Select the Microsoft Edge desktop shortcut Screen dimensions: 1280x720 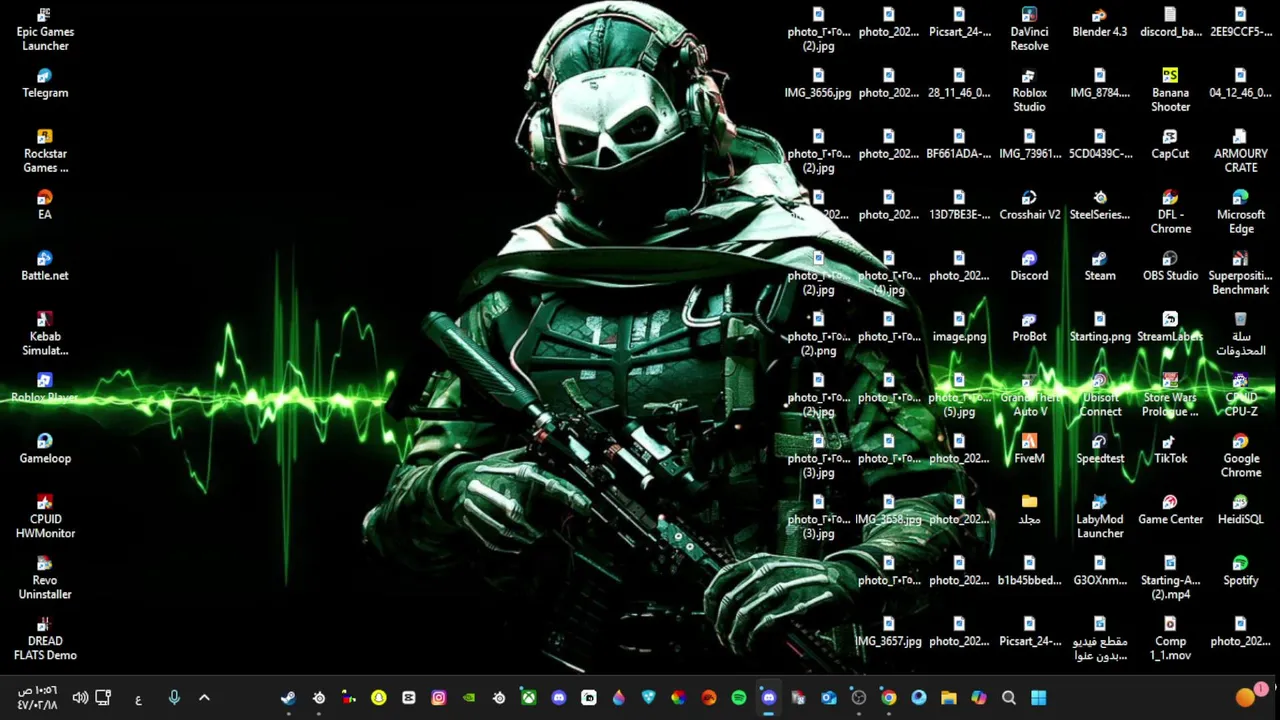coord(1240,213)
